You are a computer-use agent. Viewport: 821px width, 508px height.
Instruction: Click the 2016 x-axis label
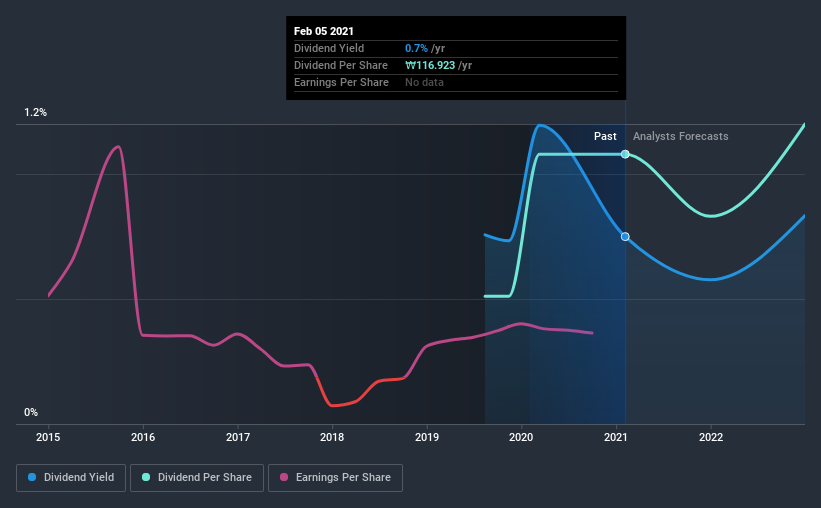click(x=143, y=437)
